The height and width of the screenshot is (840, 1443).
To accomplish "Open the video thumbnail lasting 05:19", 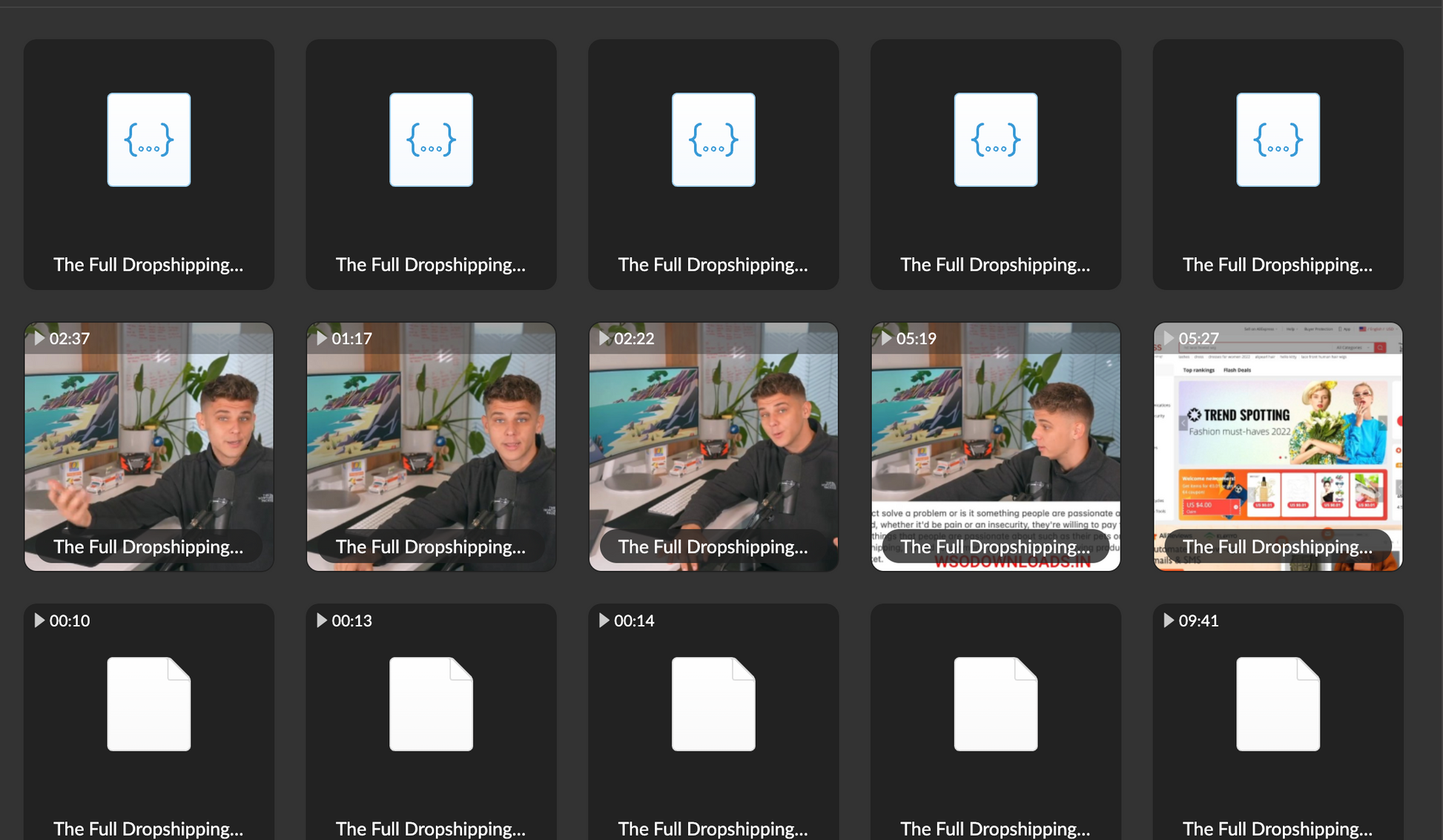I will [x=996, y=446].
